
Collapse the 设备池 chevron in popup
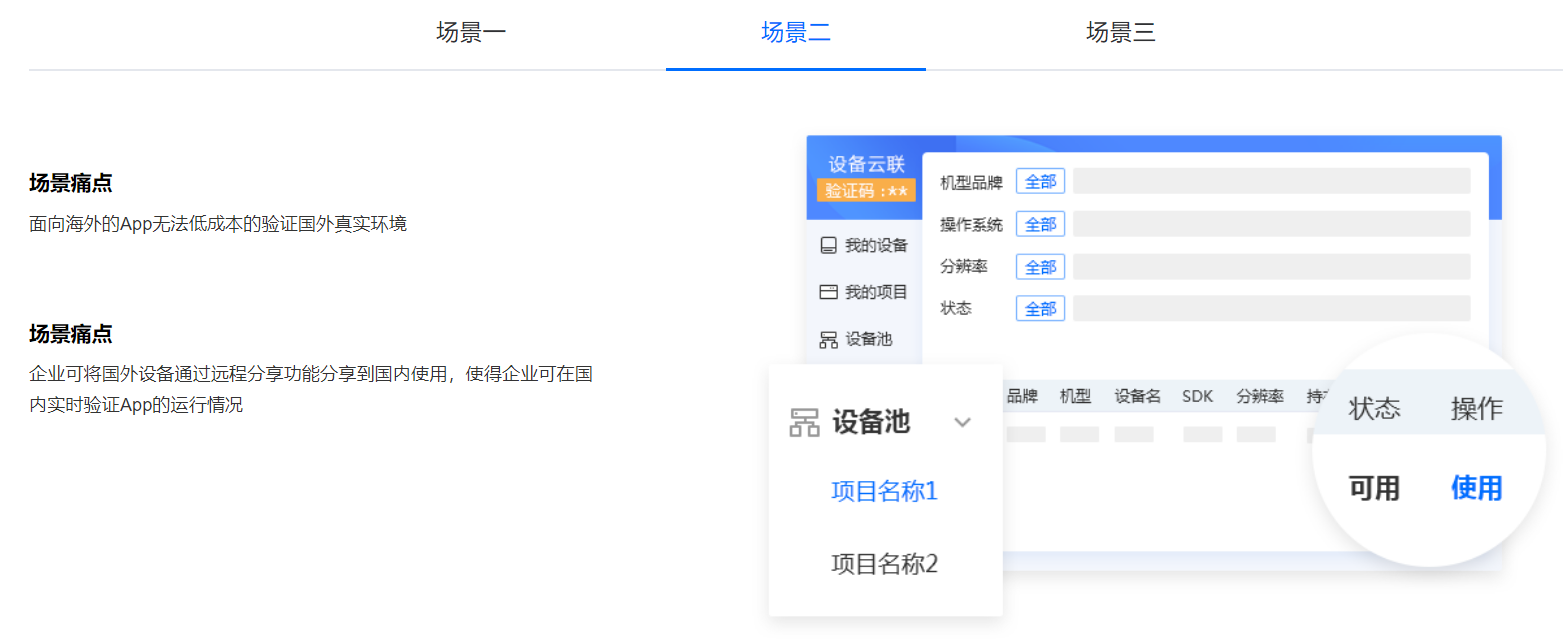(x=962, y=422)
